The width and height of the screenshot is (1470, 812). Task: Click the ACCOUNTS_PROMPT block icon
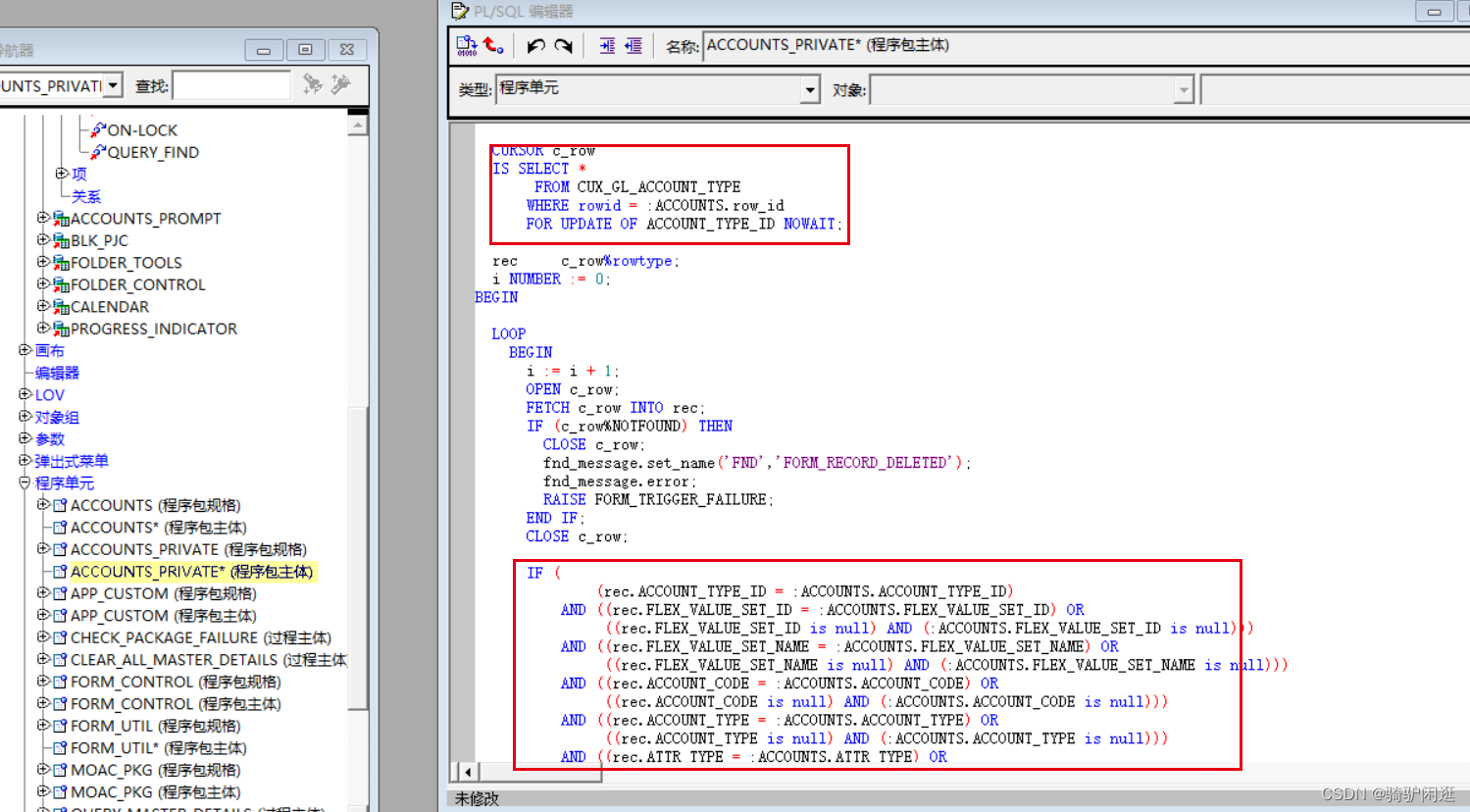coord(61,219)
